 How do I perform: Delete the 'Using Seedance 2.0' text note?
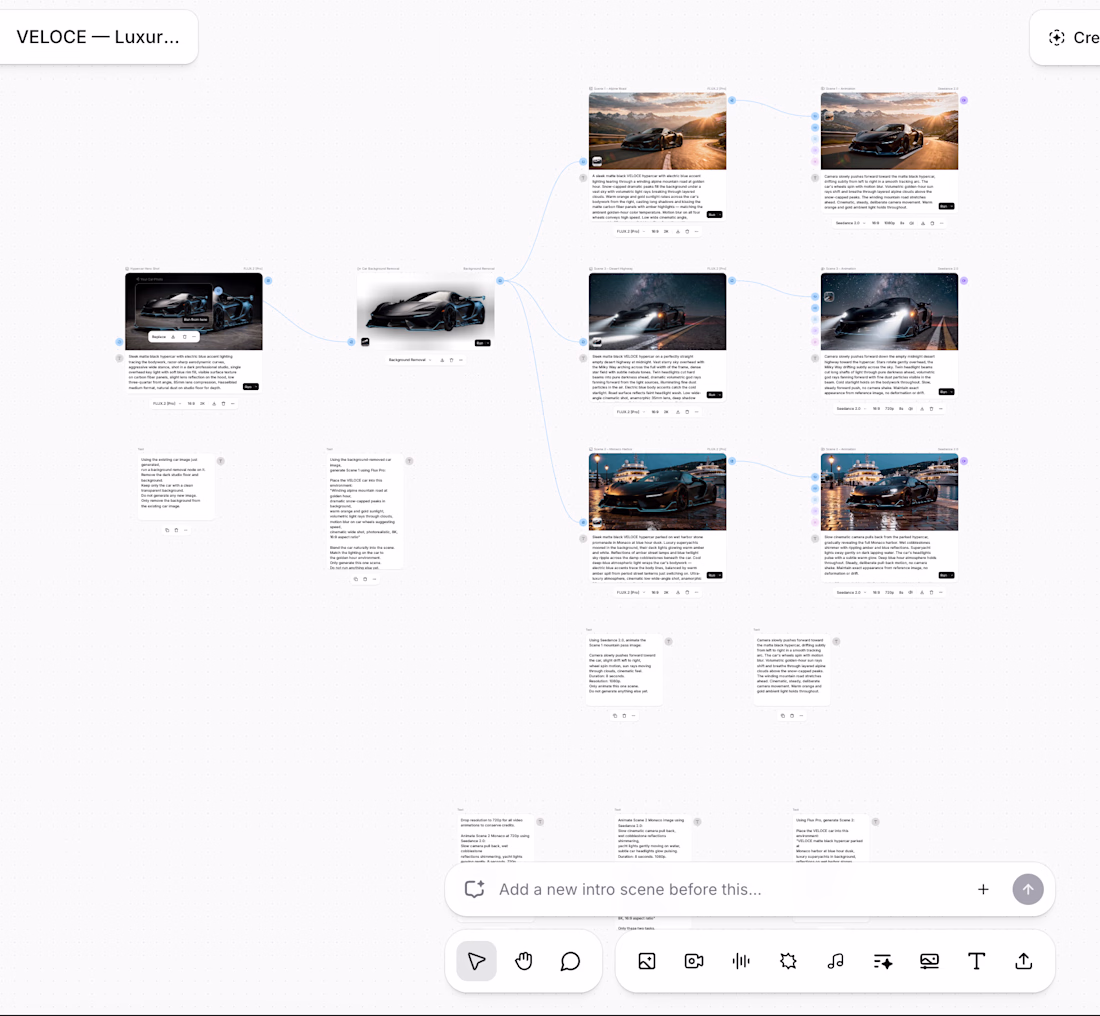(x=624, y=716)
